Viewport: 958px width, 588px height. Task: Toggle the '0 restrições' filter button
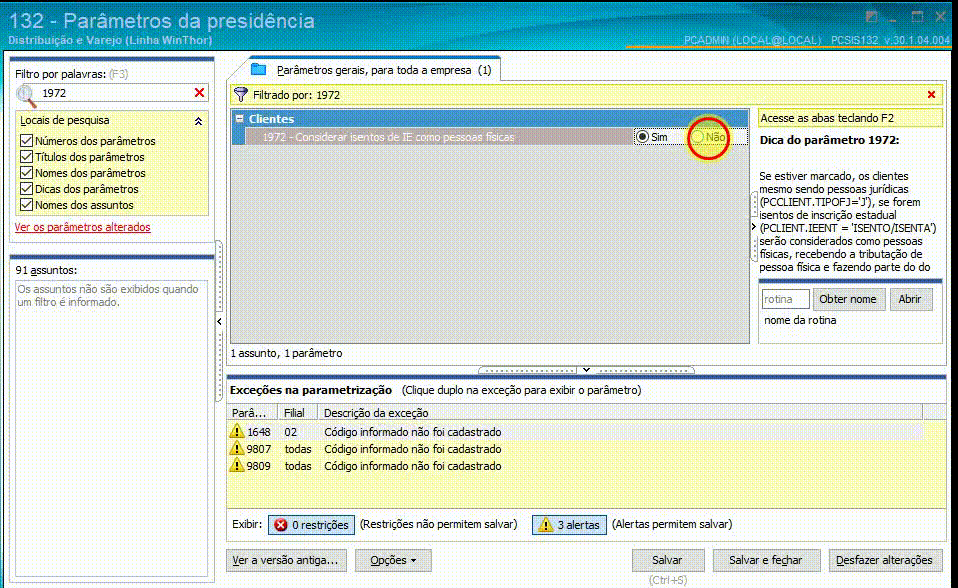311,524
